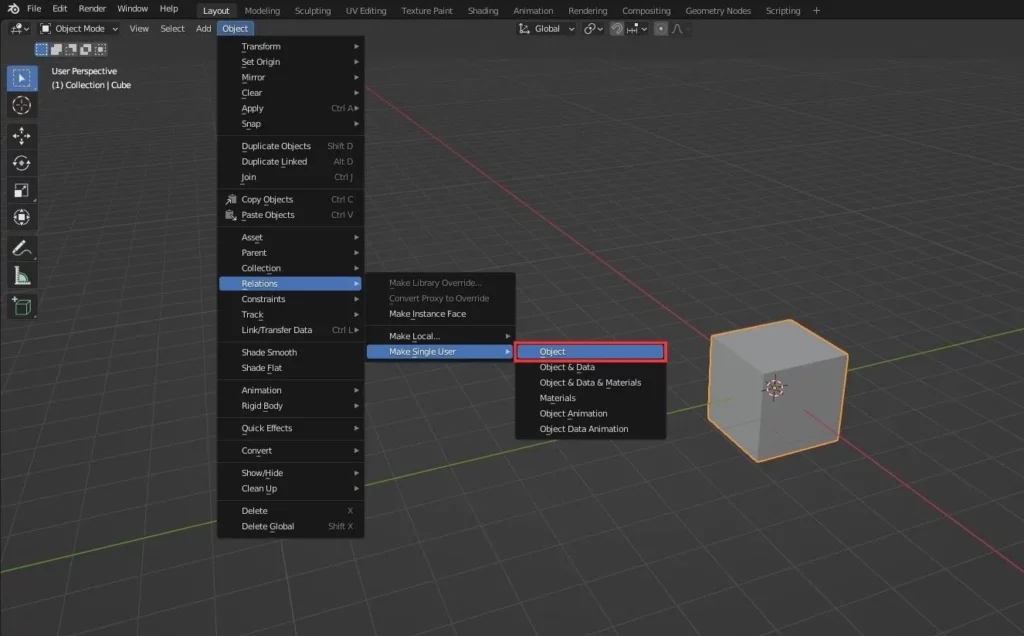The width and height of the screenshot is (1024, 636).
Task: Set selection mode to subtract
Action: (x=71, y=49)
